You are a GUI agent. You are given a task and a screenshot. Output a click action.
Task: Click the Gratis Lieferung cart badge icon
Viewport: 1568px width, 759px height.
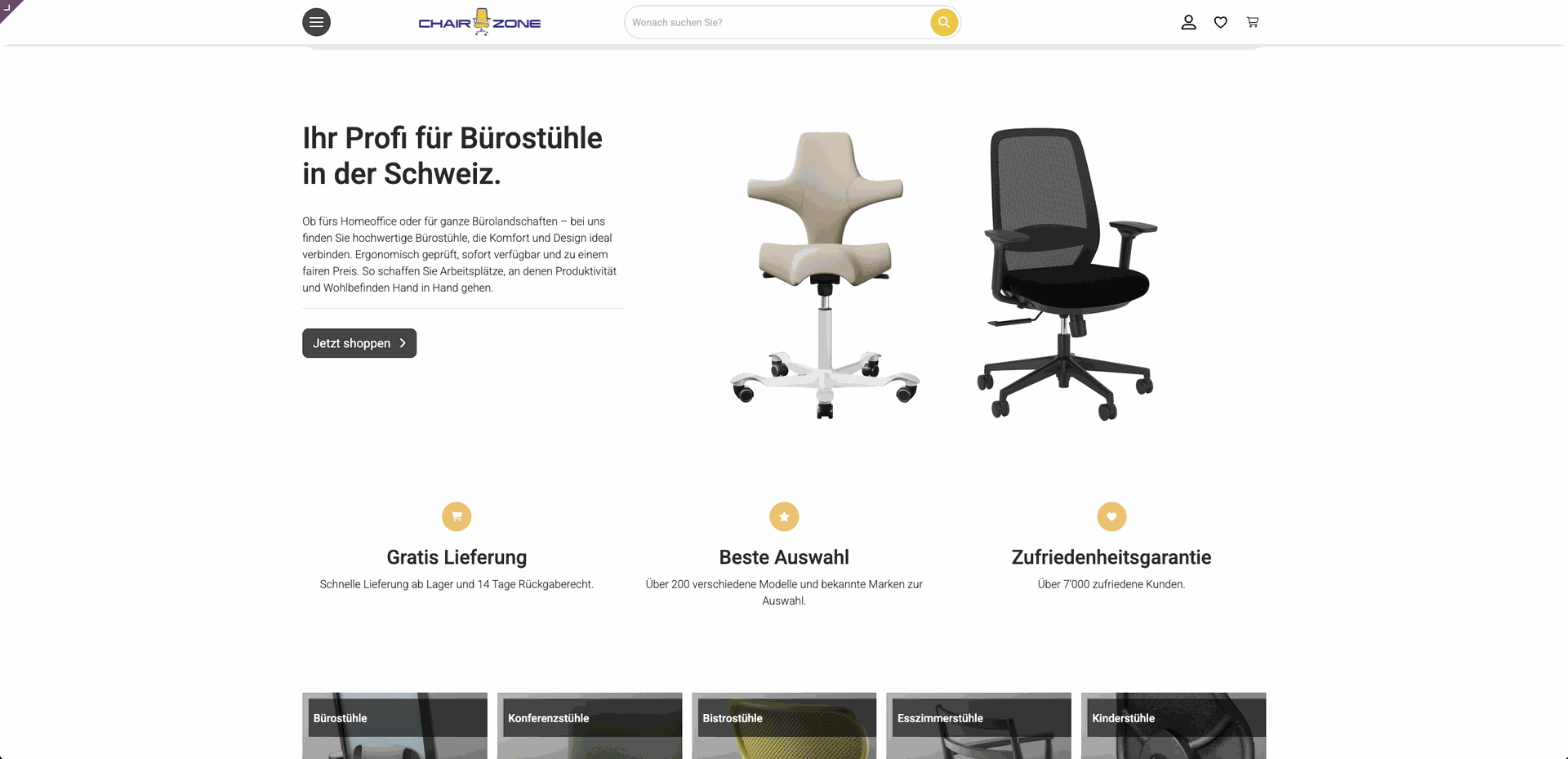point(457,516)
